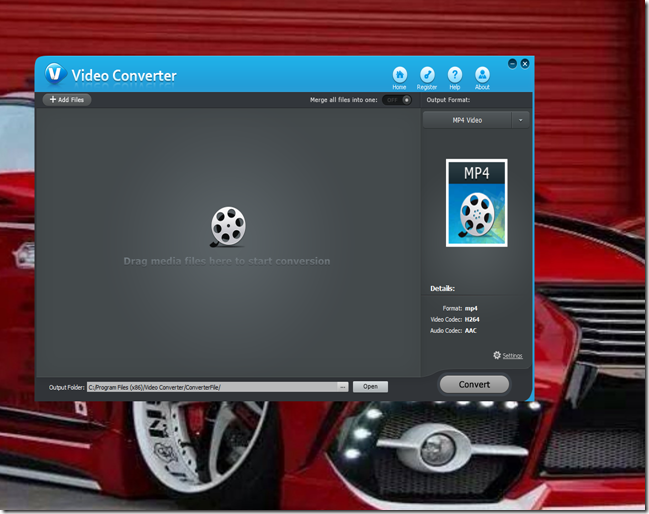
Task: Click the 'Audio Codec: AAC' detail line
Action: click(x=453, y=331)
